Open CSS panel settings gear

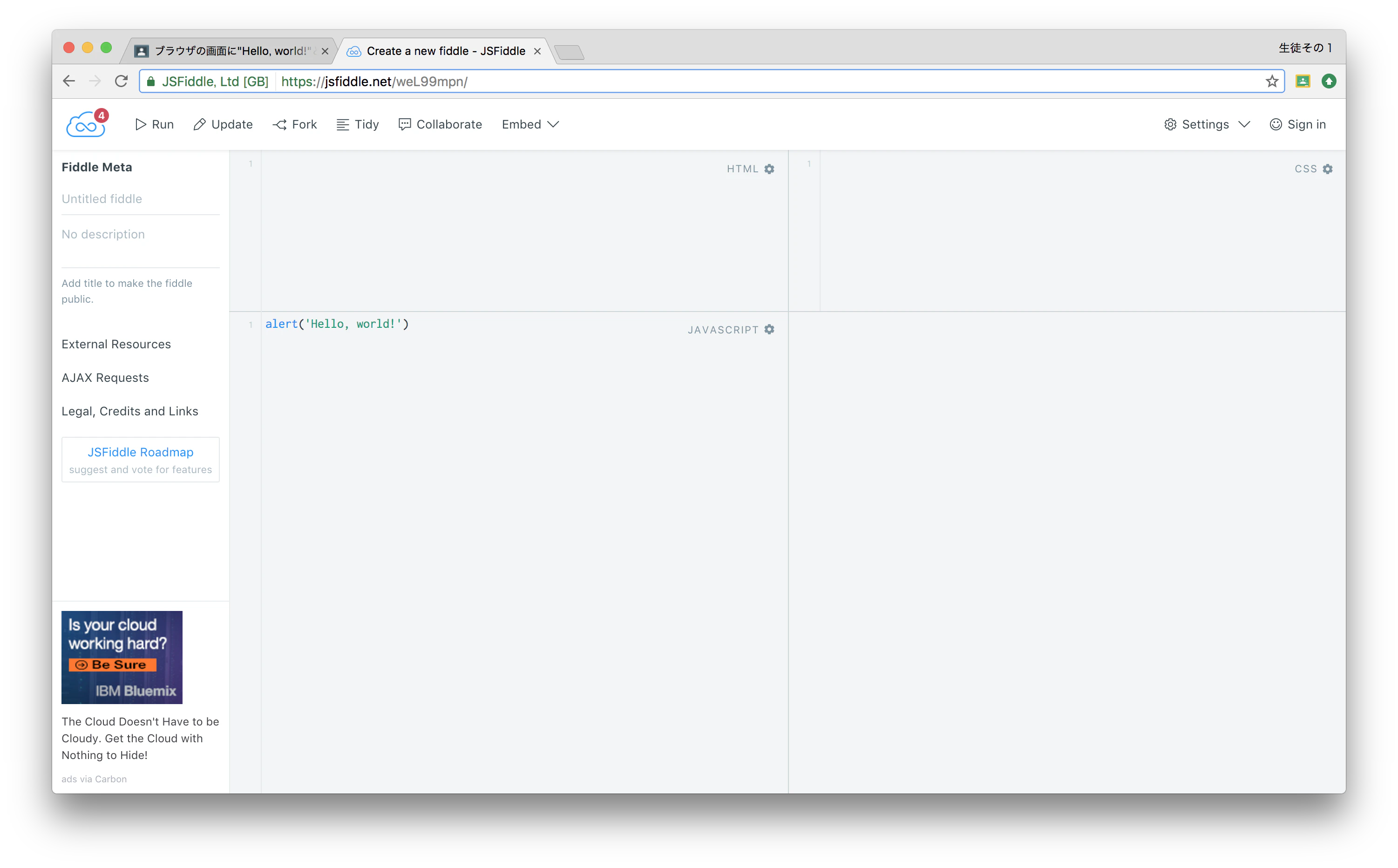[1327, 169]
